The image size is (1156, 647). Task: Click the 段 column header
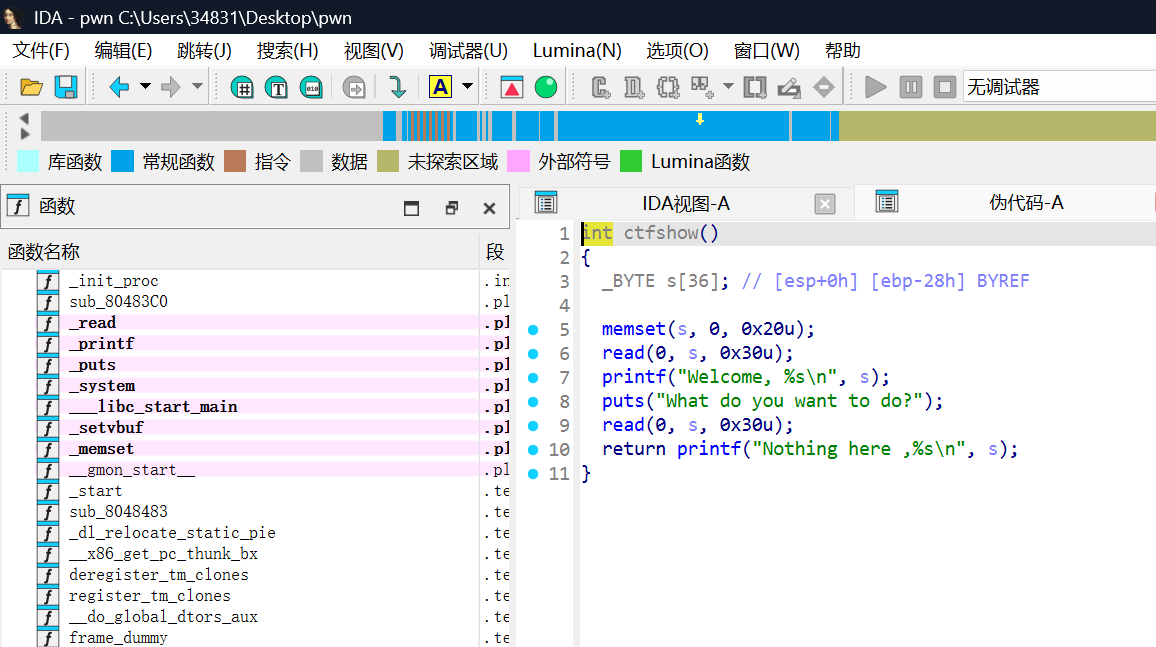[495, 251]
